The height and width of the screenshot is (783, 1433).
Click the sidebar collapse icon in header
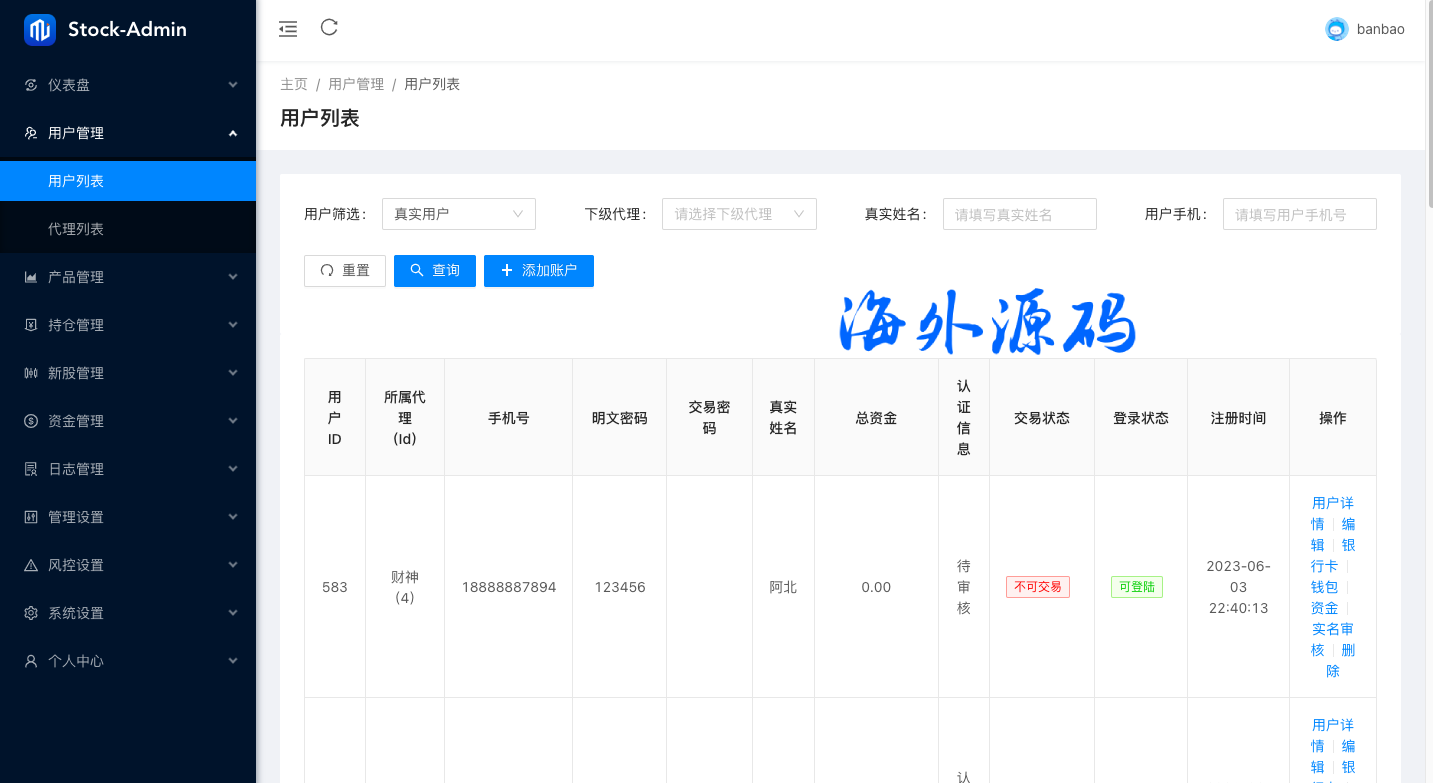[288, 29]
